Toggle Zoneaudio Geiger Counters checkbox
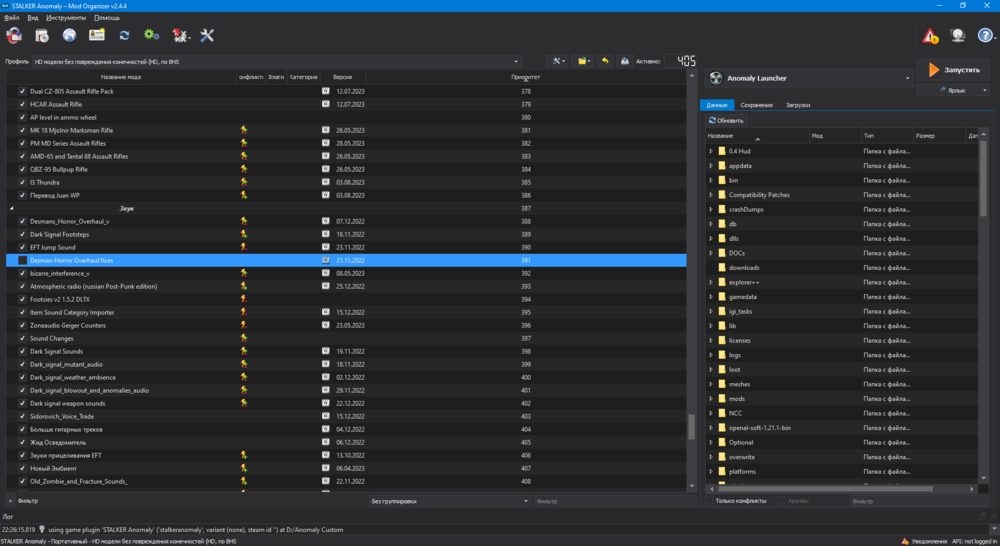 [23, 325]
